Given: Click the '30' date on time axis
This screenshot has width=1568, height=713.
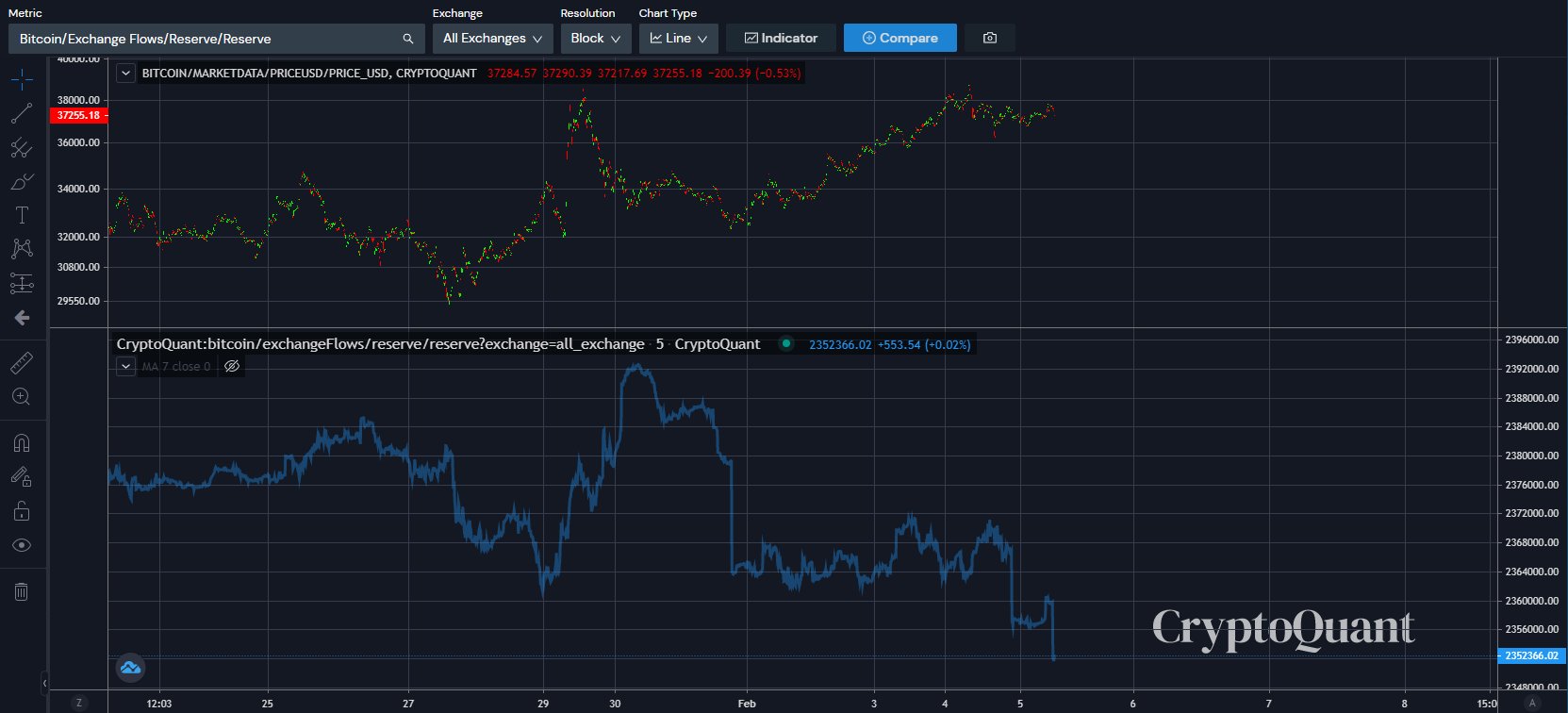Looking at the screenshot, I should 615,704.
